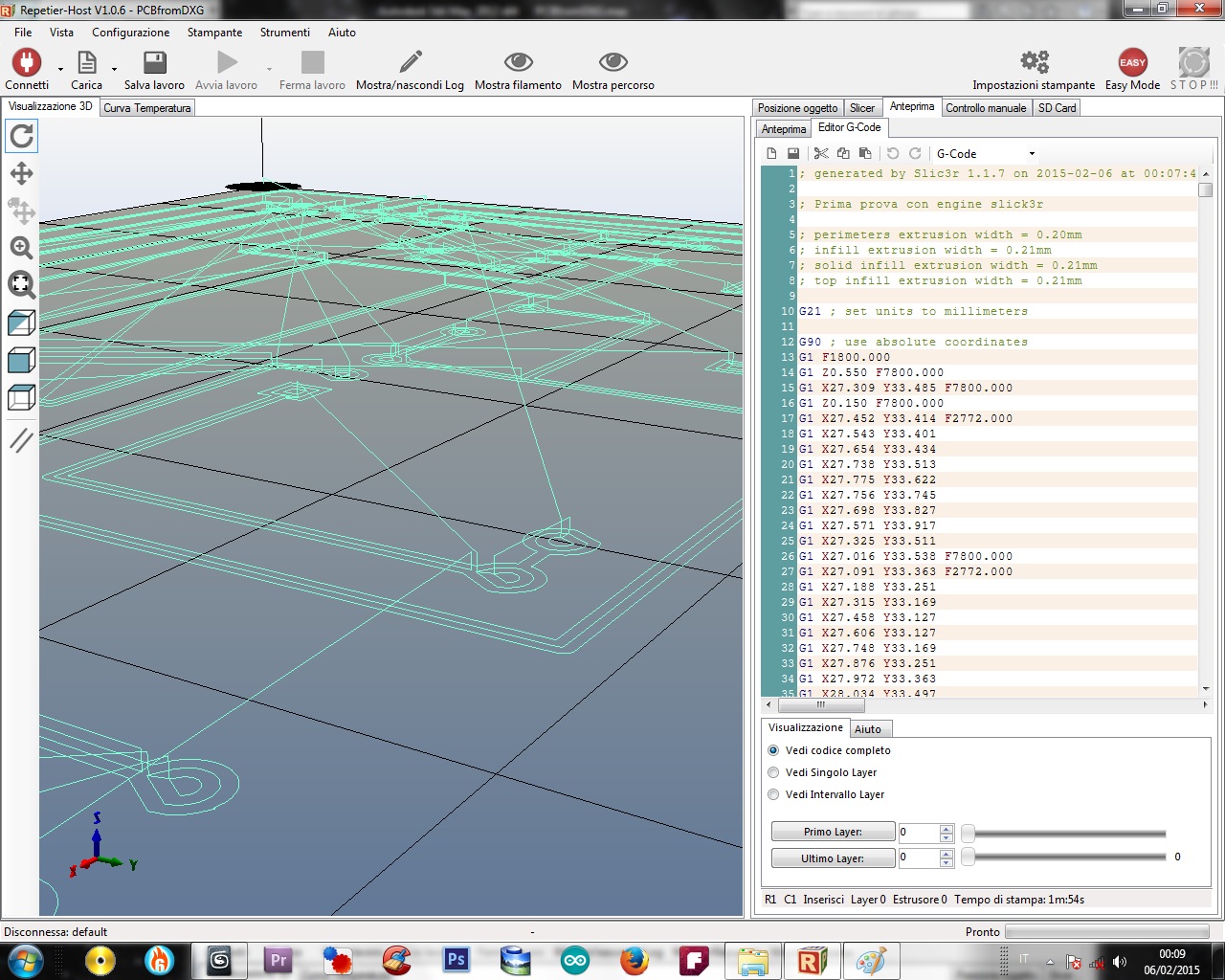Switch to Curva Temperatura tab

tap(147, 108)
